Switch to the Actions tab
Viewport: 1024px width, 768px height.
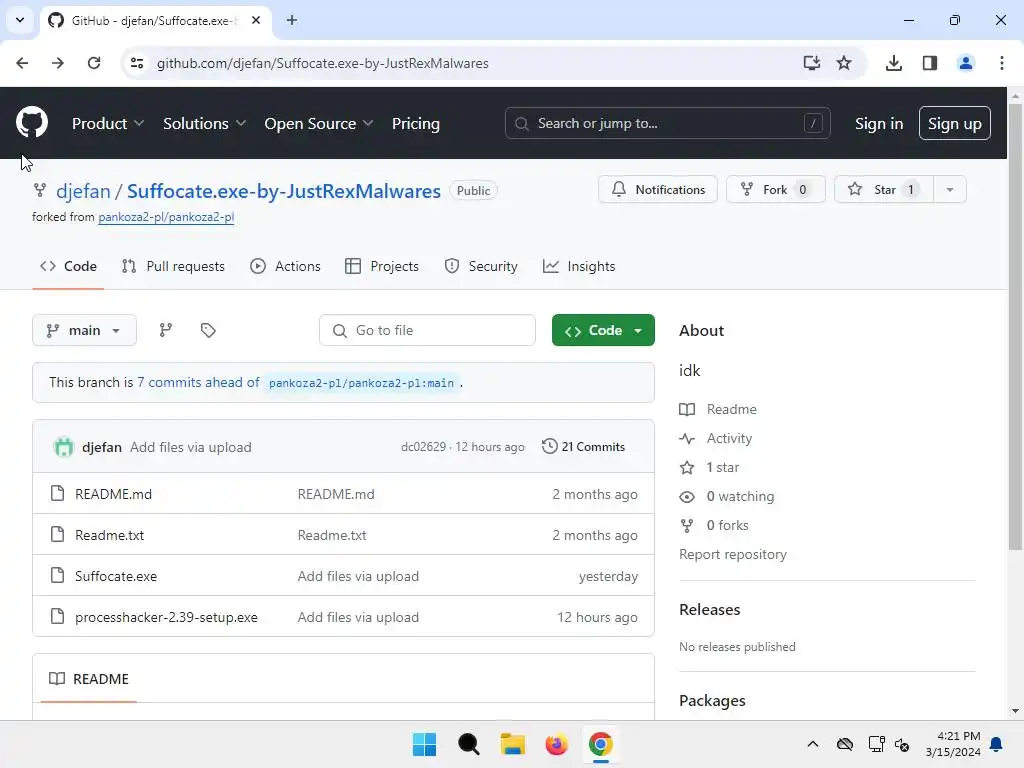pyautogui.click(x=285, y=266)
